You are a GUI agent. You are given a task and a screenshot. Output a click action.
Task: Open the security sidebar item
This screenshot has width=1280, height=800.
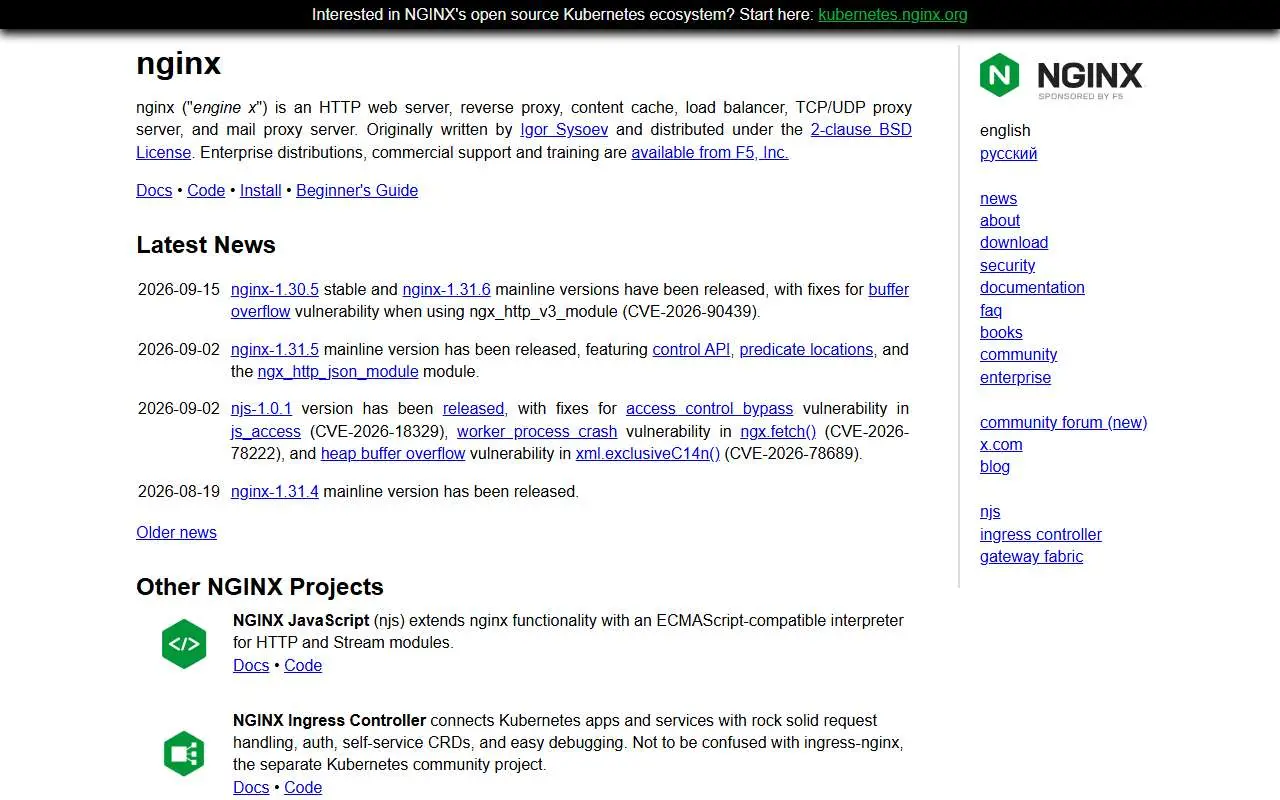point(1007,266)
